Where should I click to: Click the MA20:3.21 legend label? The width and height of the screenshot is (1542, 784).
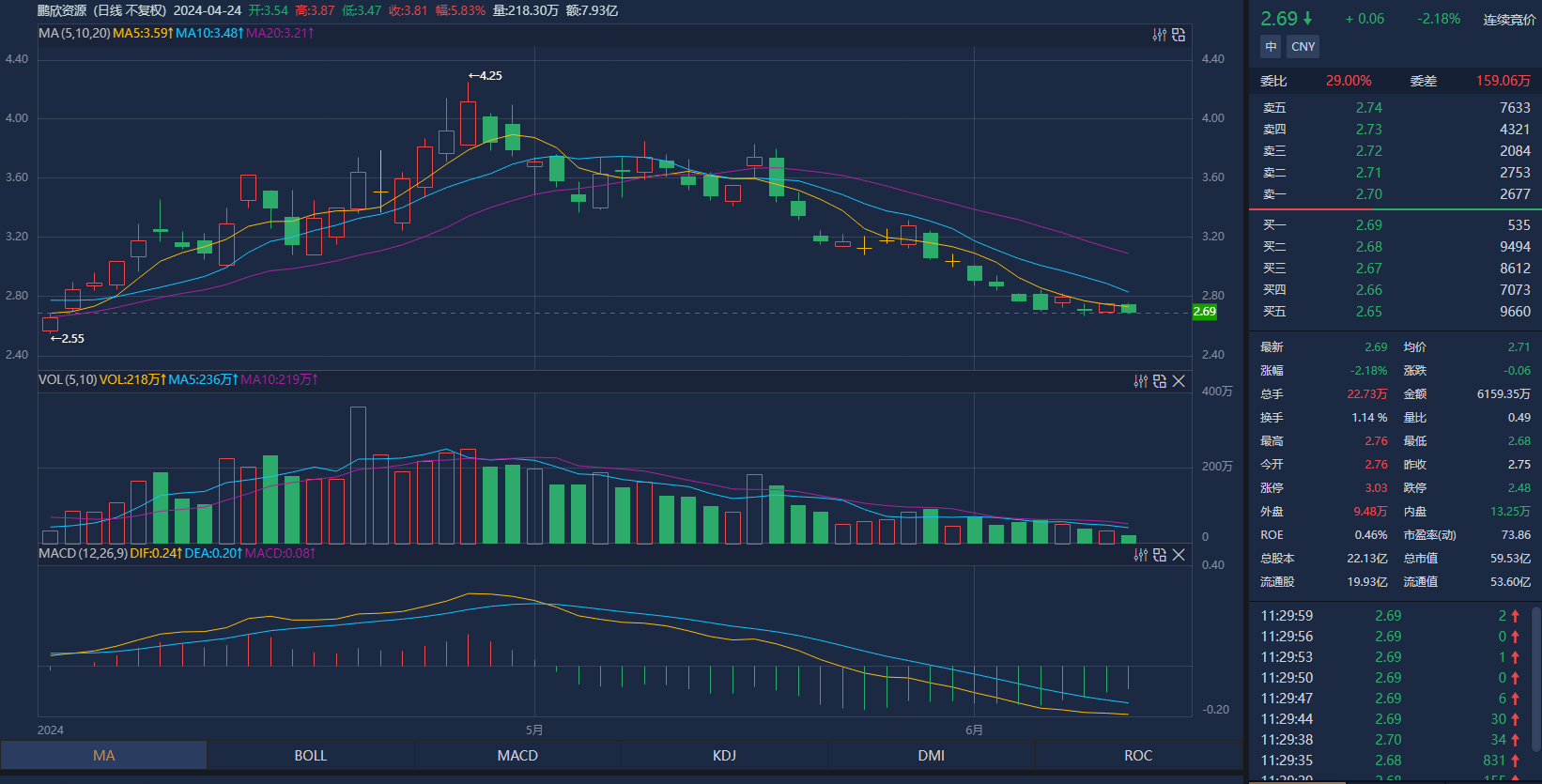tap(280, 33)
